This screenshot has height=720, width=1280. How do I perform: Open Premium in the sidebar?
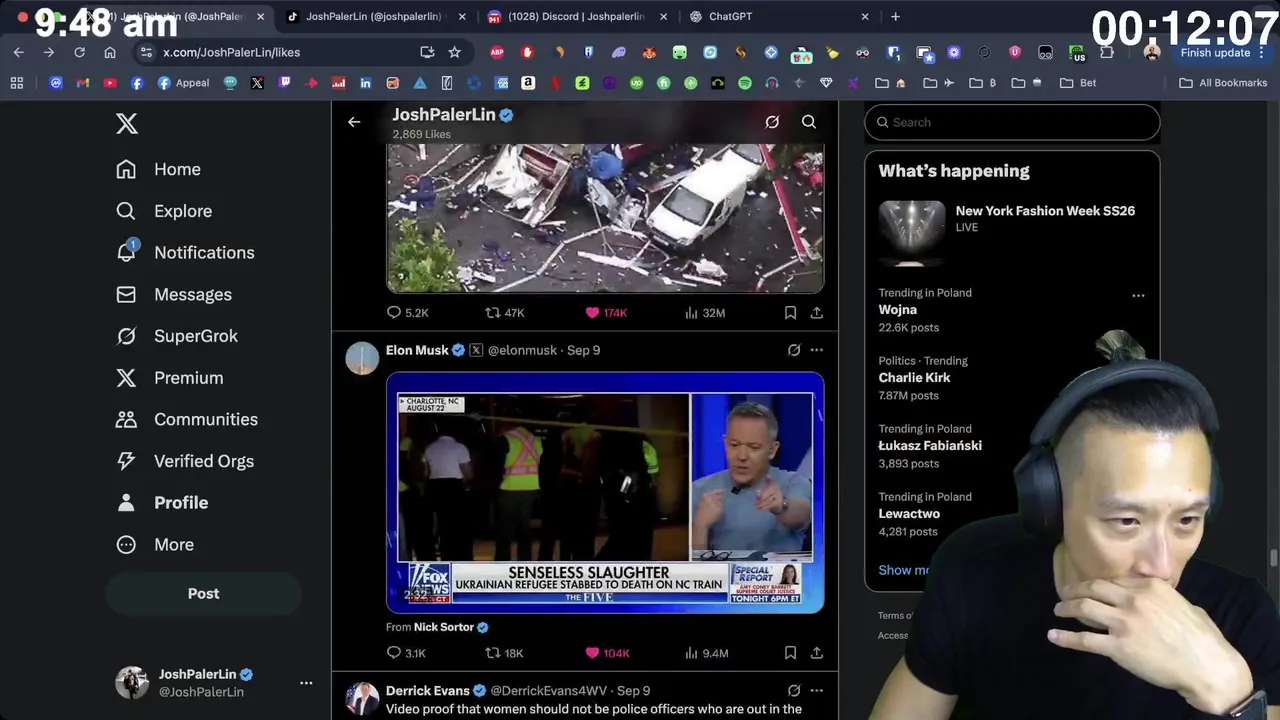point(169,378)
